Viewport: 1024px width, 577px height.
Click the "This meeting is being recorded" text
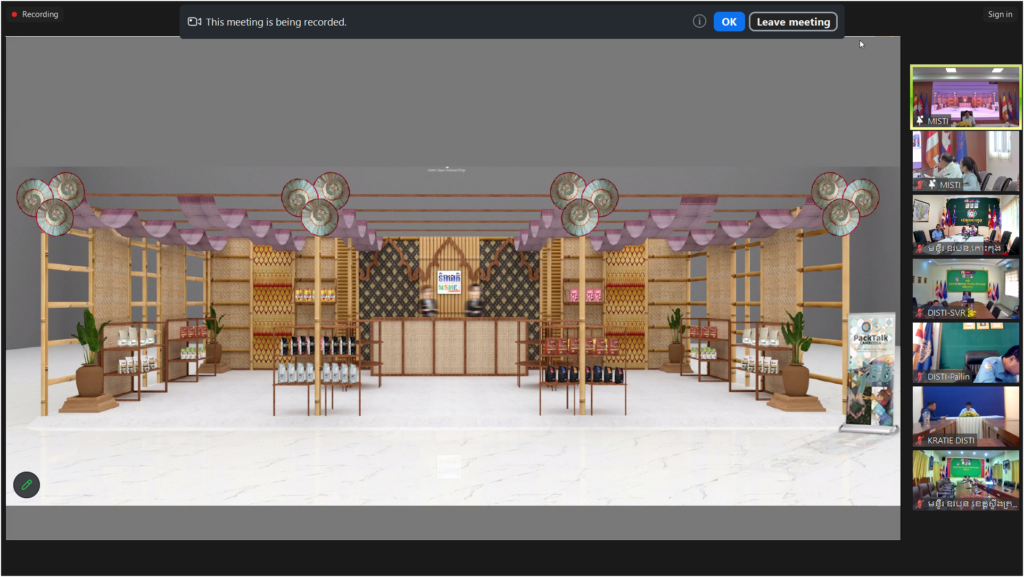tap(276, 22)
